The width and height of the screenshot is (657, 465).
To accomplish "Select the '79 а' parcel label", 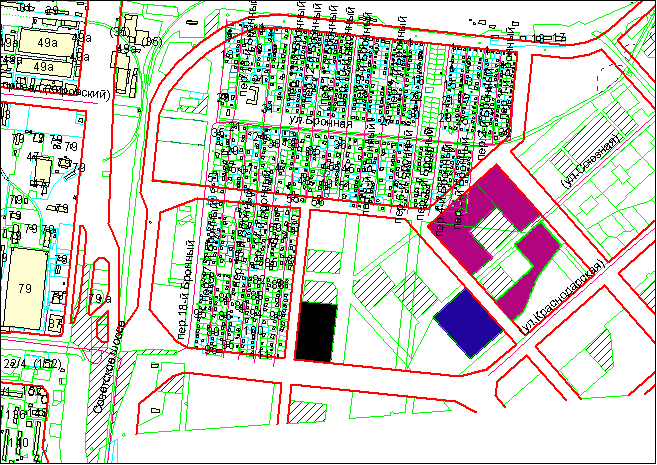I will 100,299.
